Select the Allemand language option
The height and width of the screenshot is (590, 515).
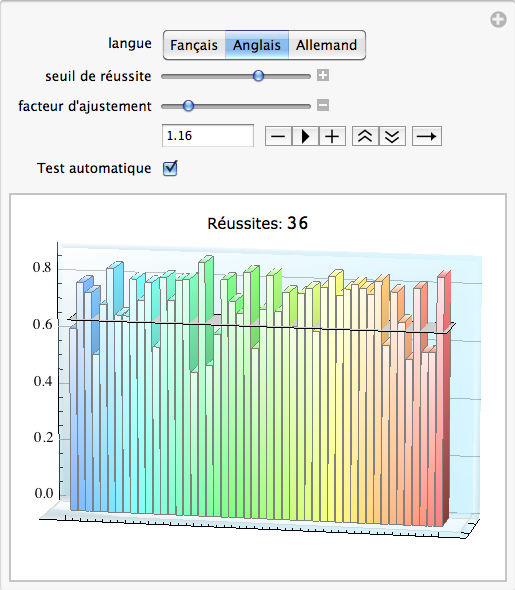pyautogui.click(x=327, y=45)
